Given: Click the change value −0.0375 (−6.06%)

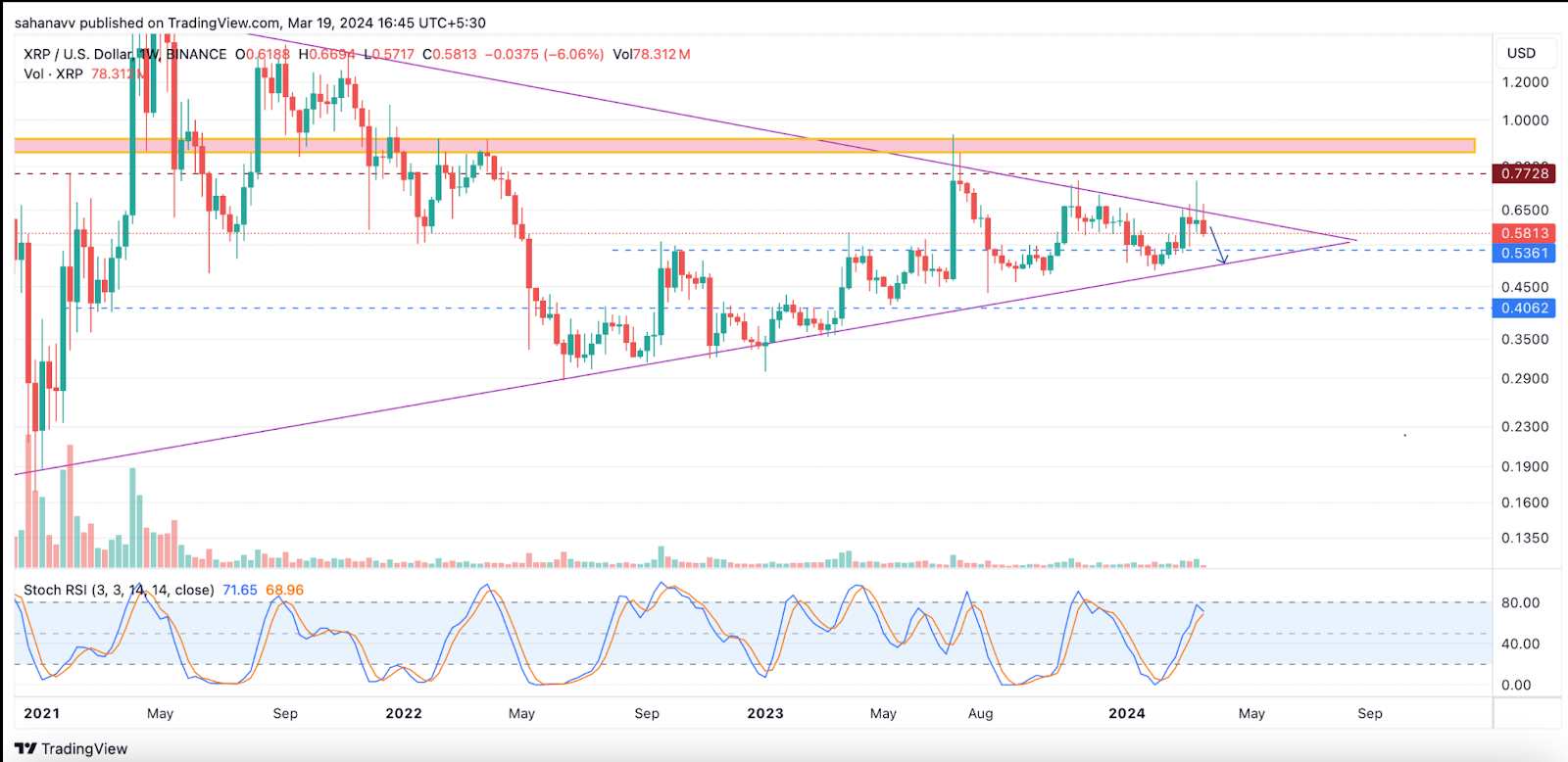Looking at the screenshot, I should (545, 54).
